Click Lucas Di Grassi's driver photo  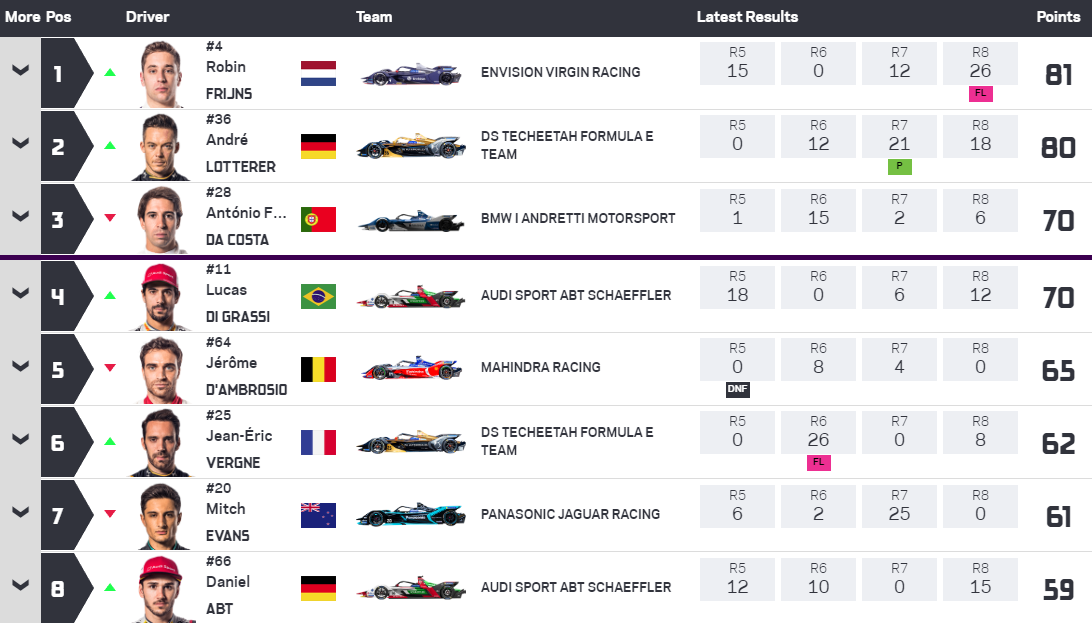[162, 296]
